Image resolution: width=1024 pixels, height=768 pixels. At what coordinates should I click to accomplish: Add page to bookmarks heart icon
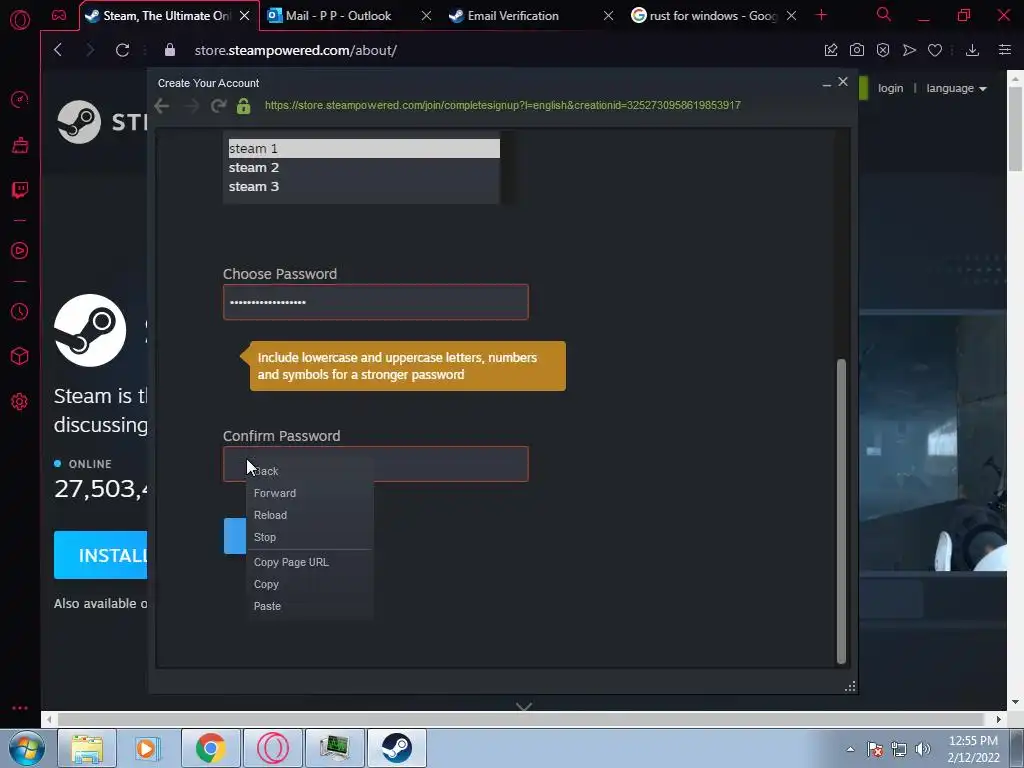coord(935,50)
